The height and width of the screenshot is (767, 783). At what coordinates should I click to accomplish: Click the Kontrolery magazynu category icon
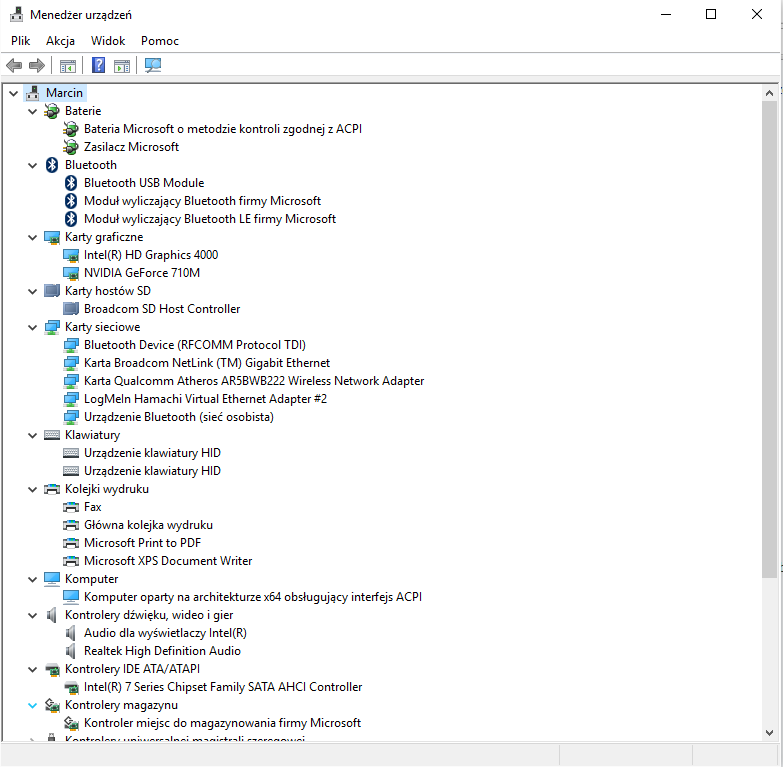[x=52, y=705]
